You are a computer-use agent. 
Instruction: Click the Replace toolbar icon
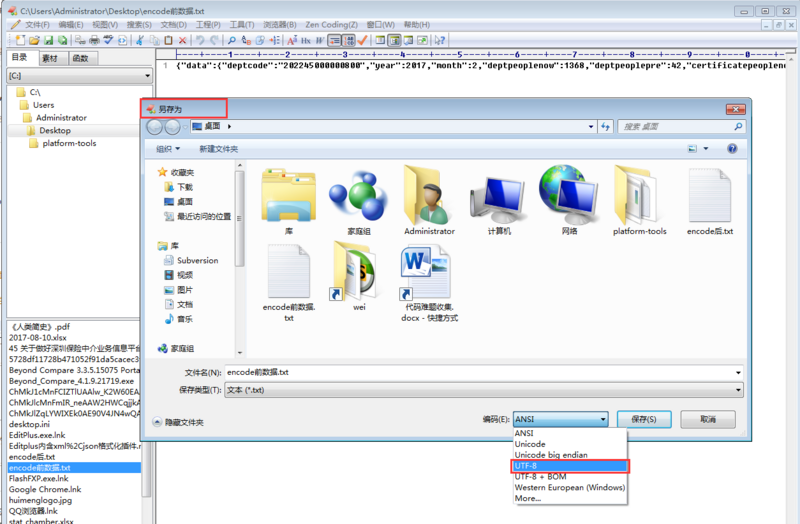[246, 40]
